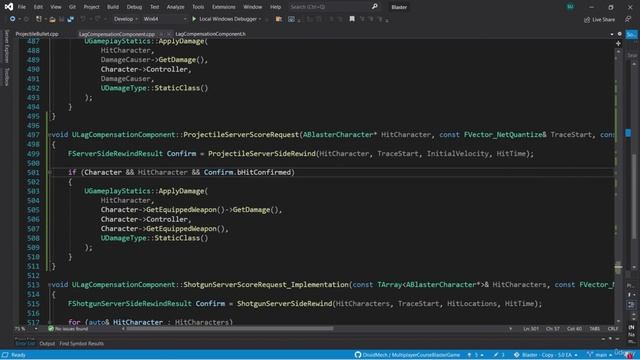Viewport: 640px width, 360px height.
Task: Open the Build menu
Action: tap(113, 7)
